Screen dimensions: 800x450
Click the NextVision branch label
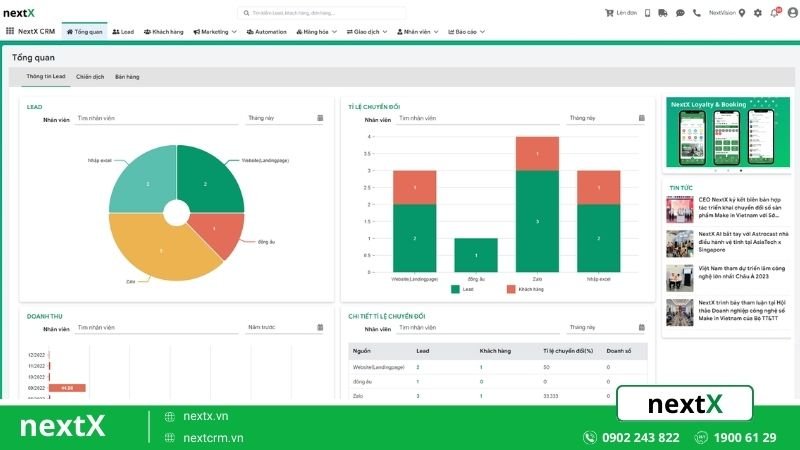pyautogui.click(x=722, y=13)
